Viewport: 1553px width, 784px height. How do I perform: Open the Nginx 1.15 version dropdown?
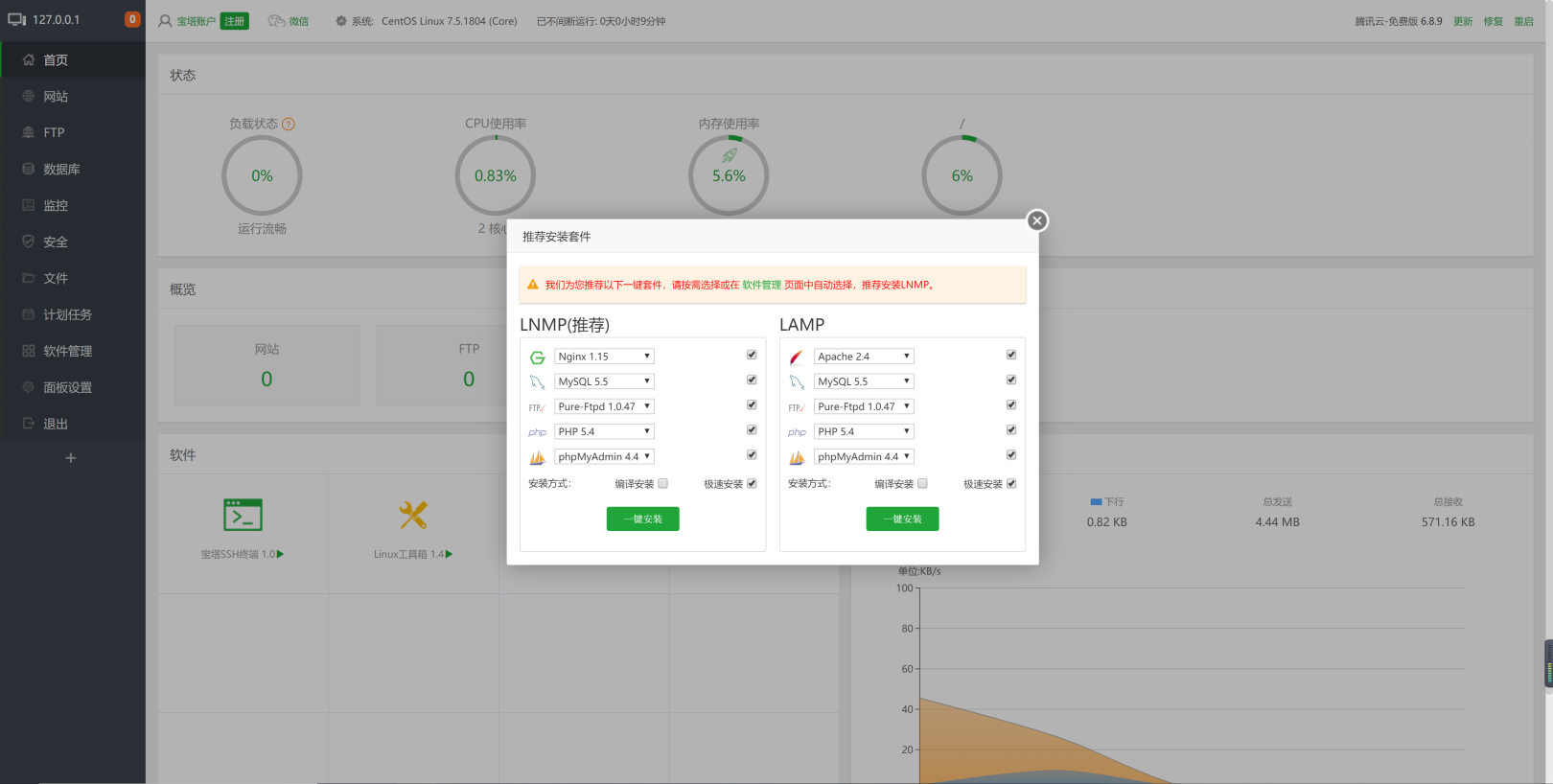604,357
